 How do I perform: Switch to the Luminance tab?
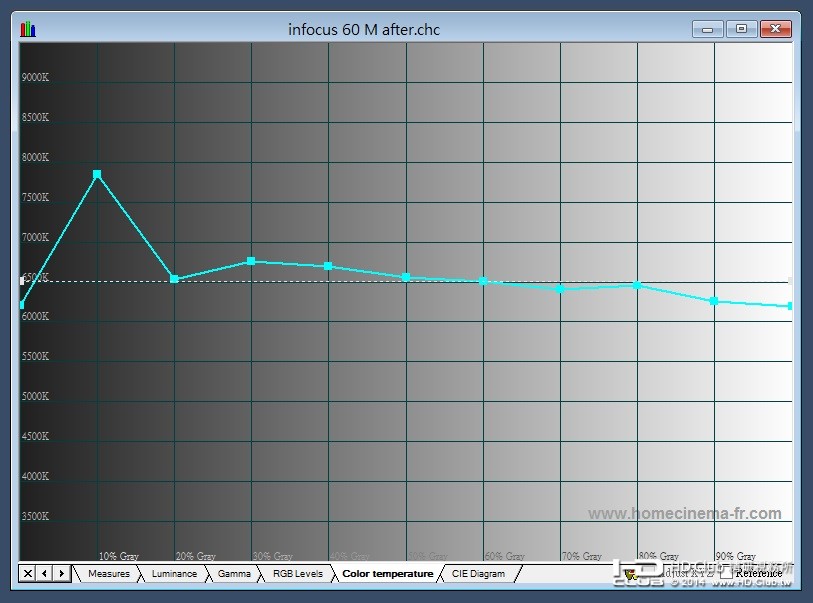[174, 573]
